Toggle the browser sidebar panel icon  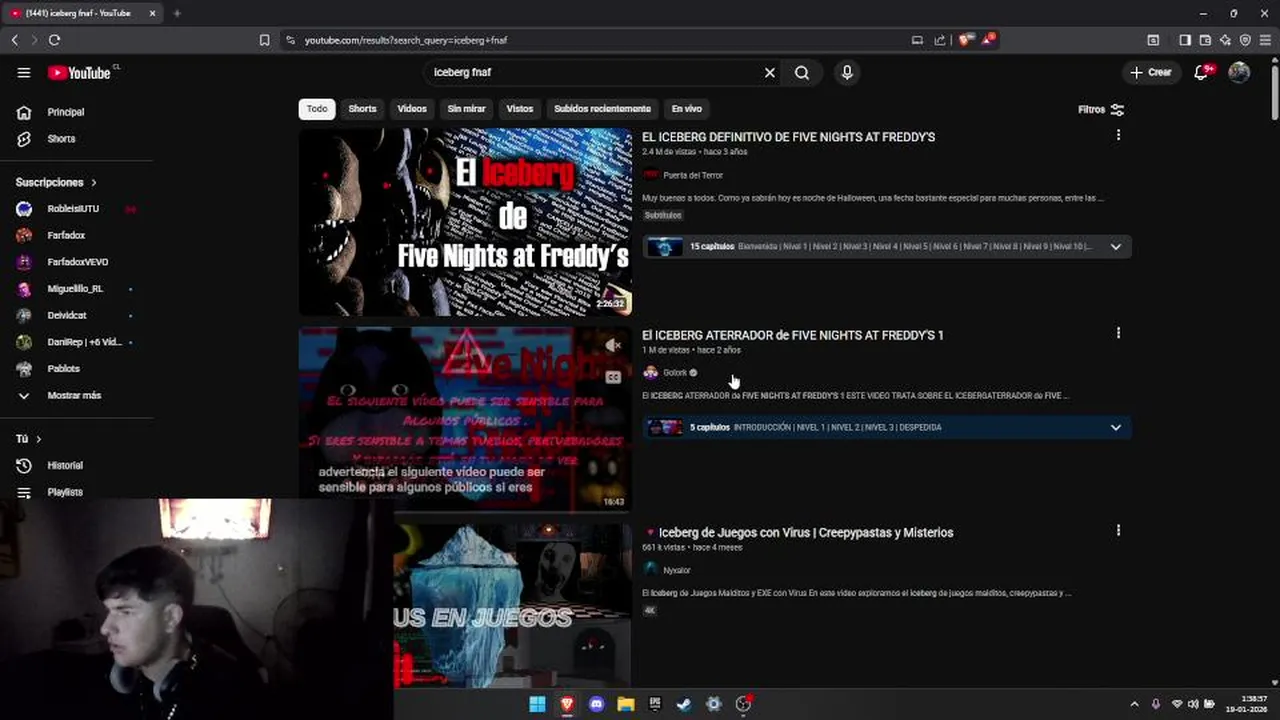click(1185, 40)
